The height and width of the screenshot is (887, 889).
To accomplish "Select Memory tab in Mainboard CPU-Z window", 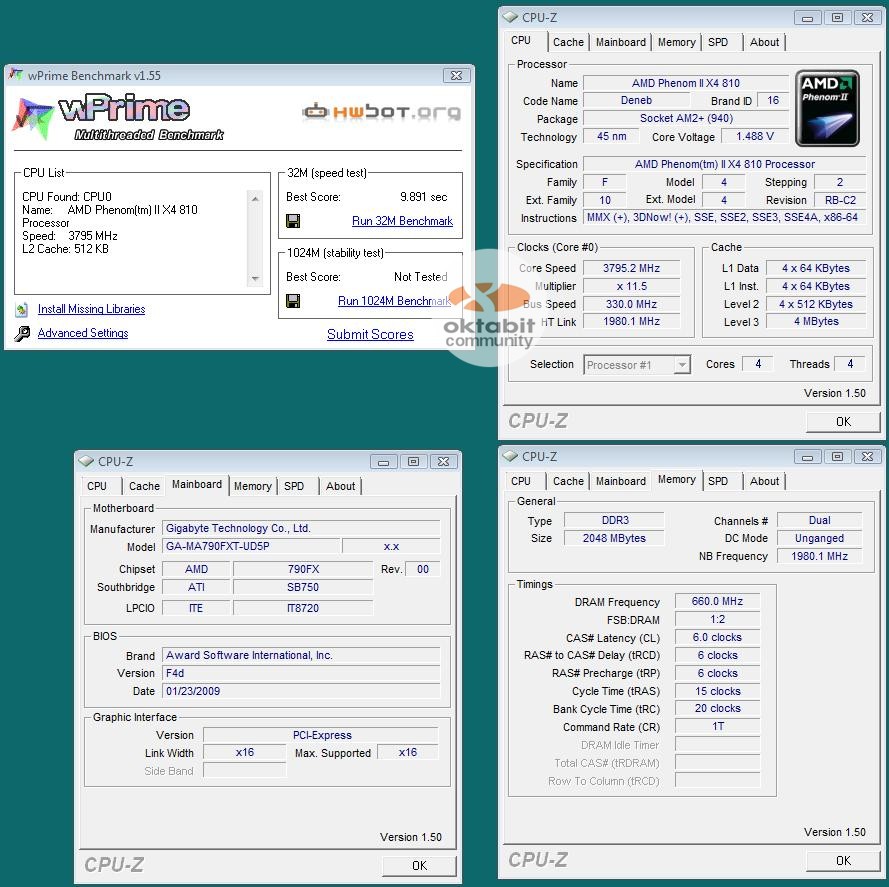I will tap(252, 486).
